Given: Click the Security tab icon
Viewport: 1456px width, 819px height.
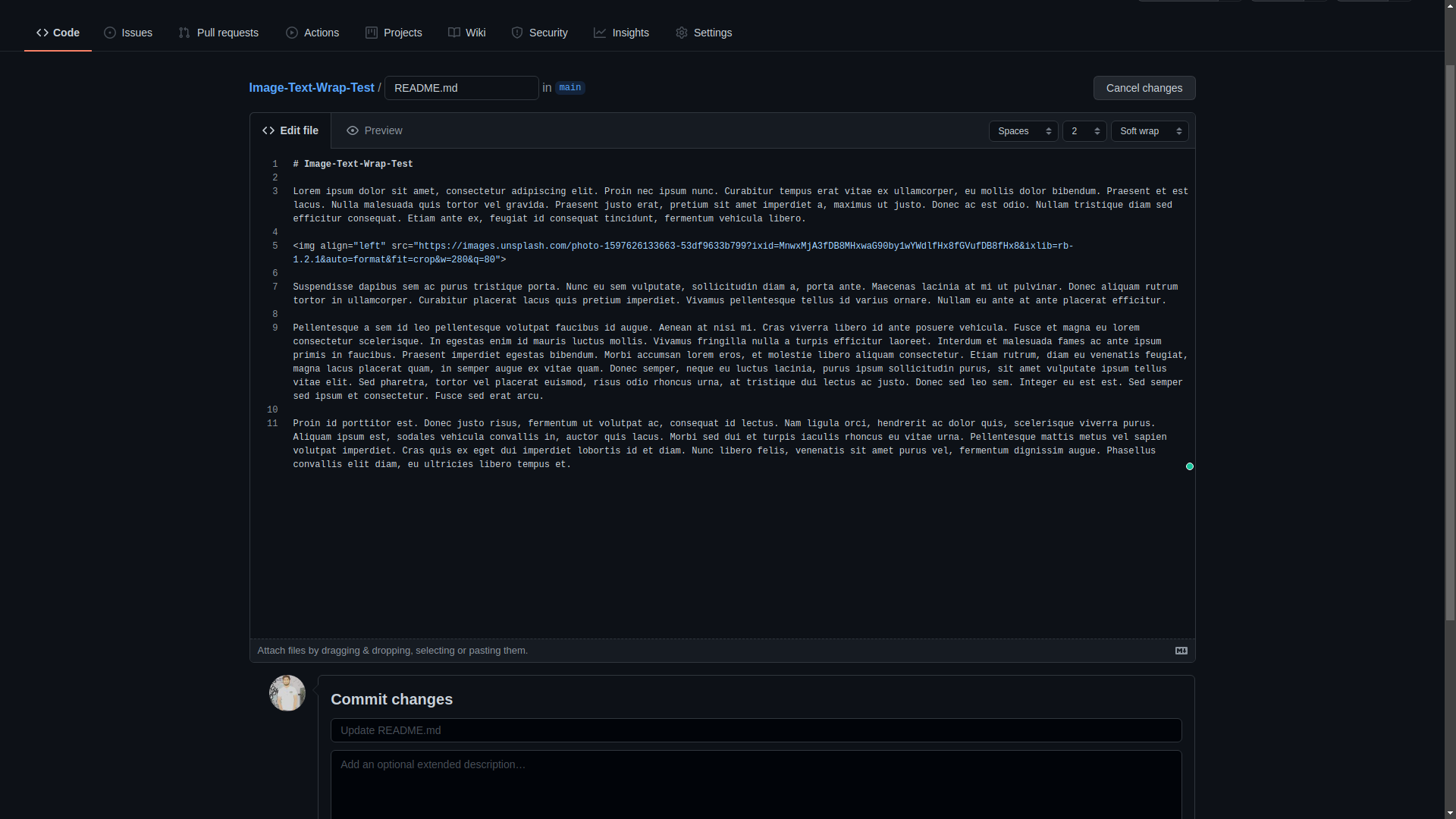Looking at the screenshot, I should (517, 32).
